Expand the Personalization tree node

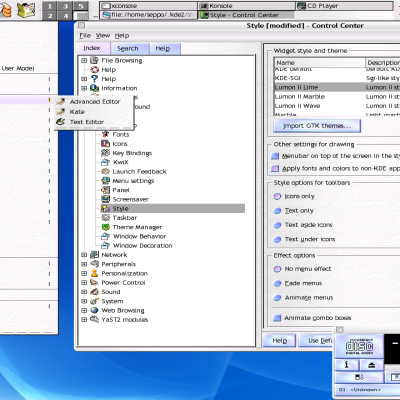[x=84, y=273]
